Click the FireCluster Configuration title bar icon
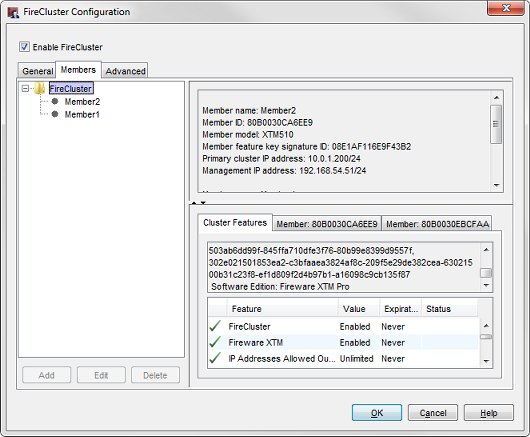The width and height of the screenshot is (530, 437). 13,12
